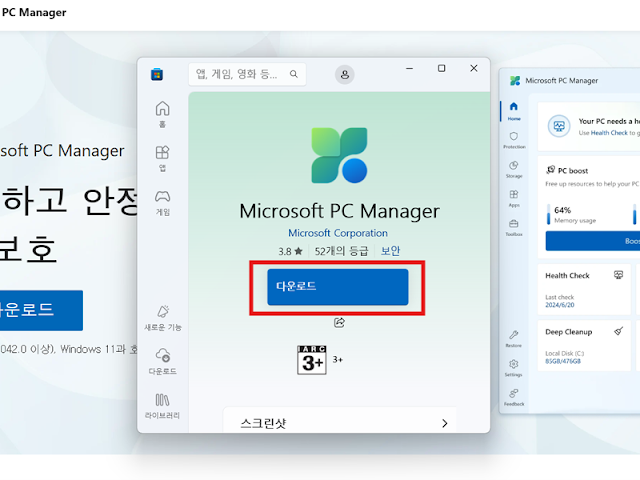This screenshot has height=480, width=640.
Task: Click the Boost button in PC Manager
Action: [593, 241]
